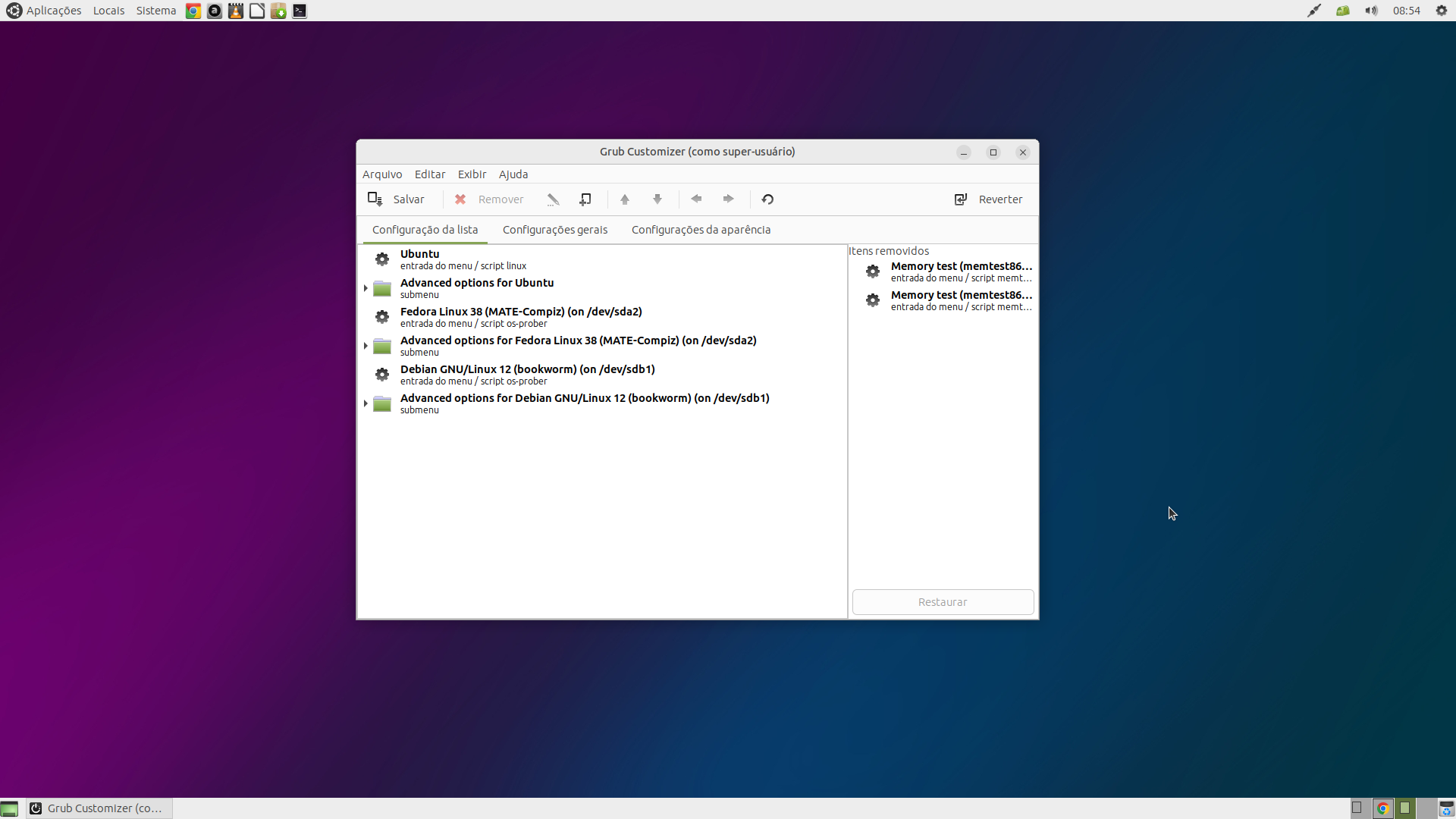Click the edit pencil toolbar icon
1456x819 pixels.
tap(553, 199)
